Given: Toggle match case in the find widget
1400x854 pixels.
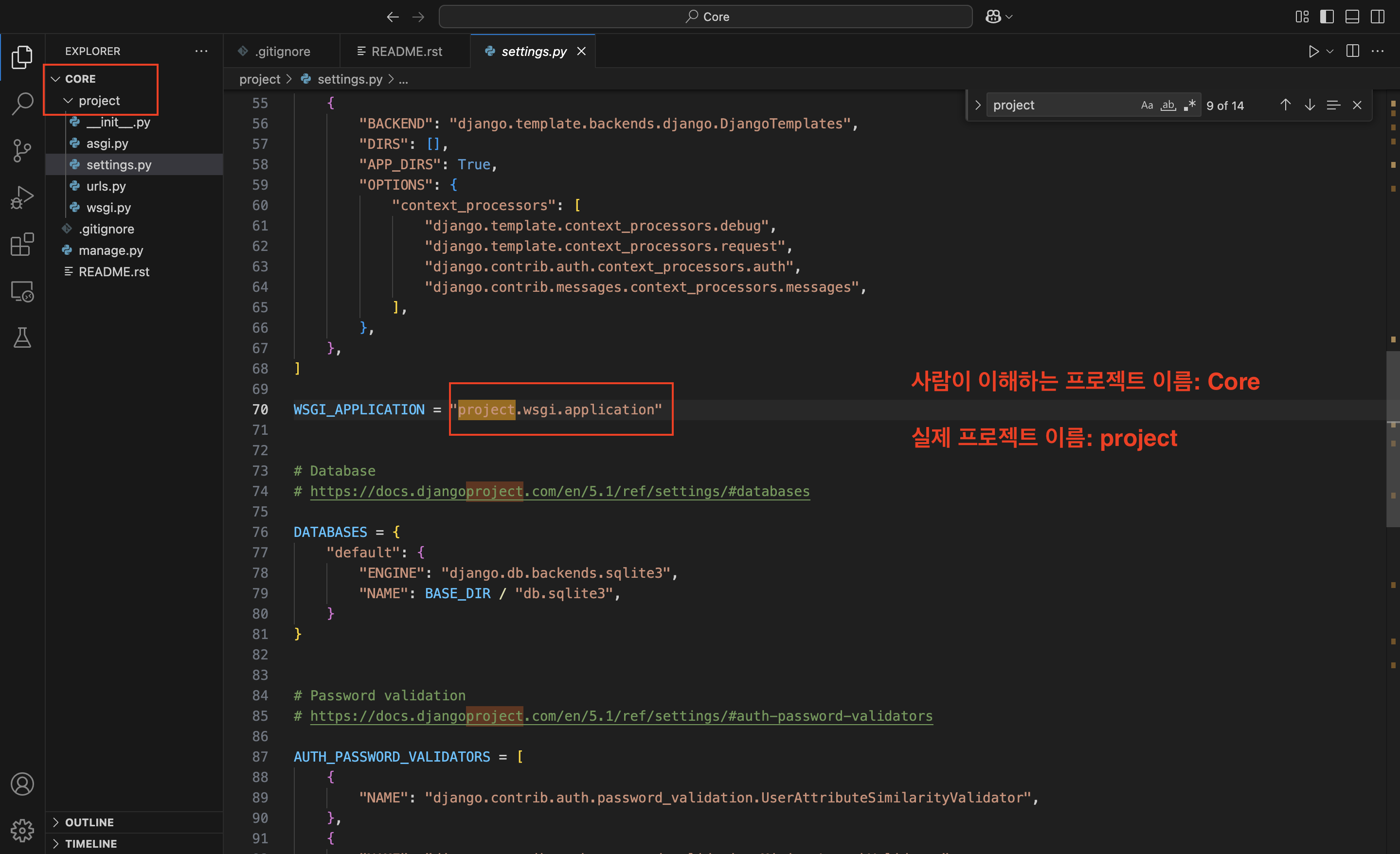Looking at the screenshot, I should (x=1147, y=105).
